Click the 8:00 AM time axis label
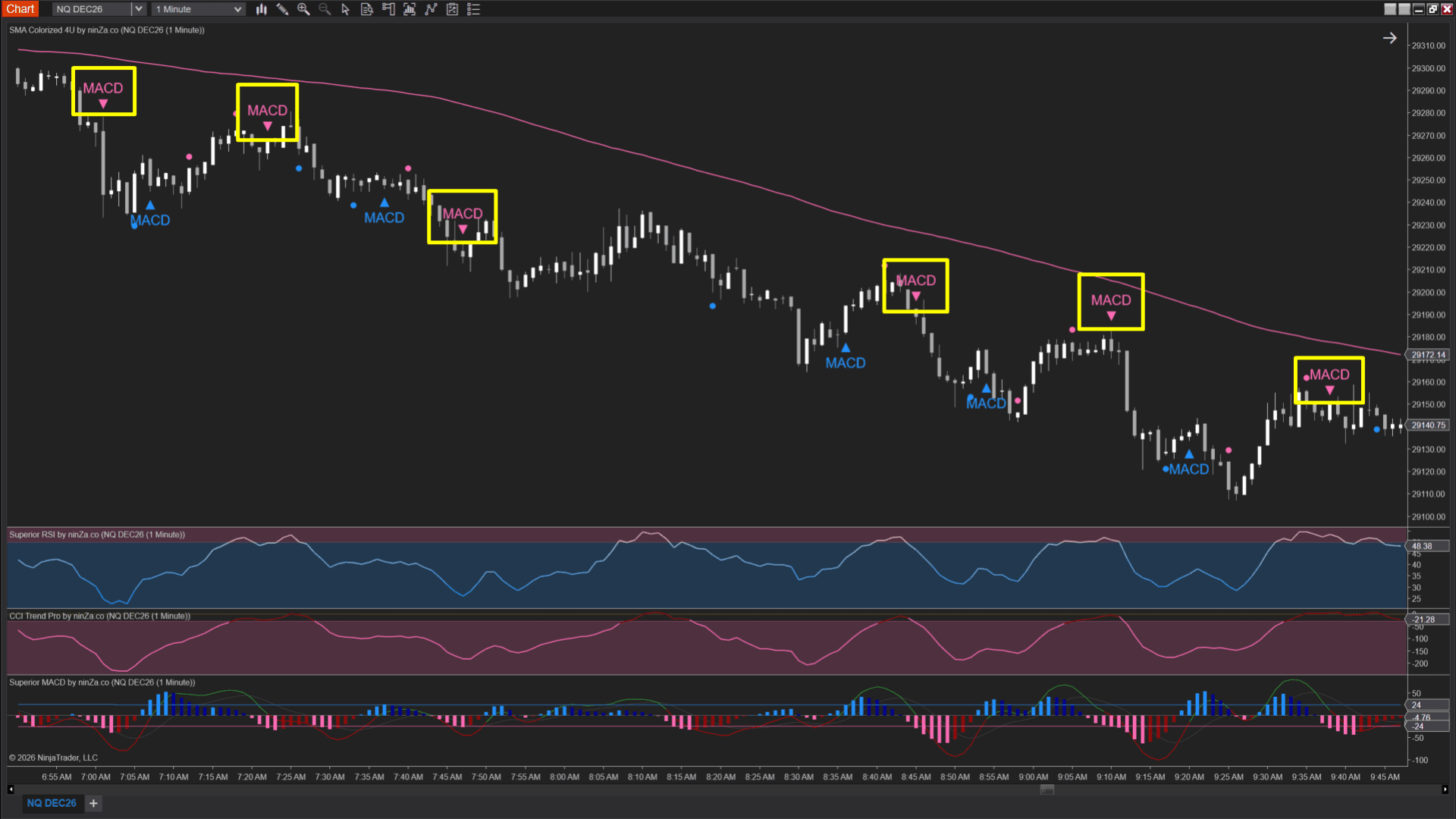The width and height of the screenshot is (1456, 819). tap(564, 777)
